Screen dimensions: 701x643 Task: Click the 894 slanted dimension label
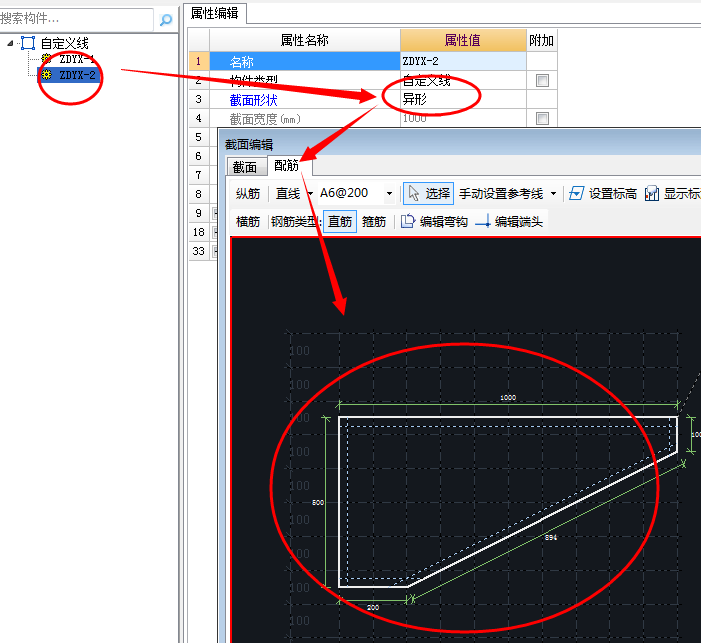(551, 537)
